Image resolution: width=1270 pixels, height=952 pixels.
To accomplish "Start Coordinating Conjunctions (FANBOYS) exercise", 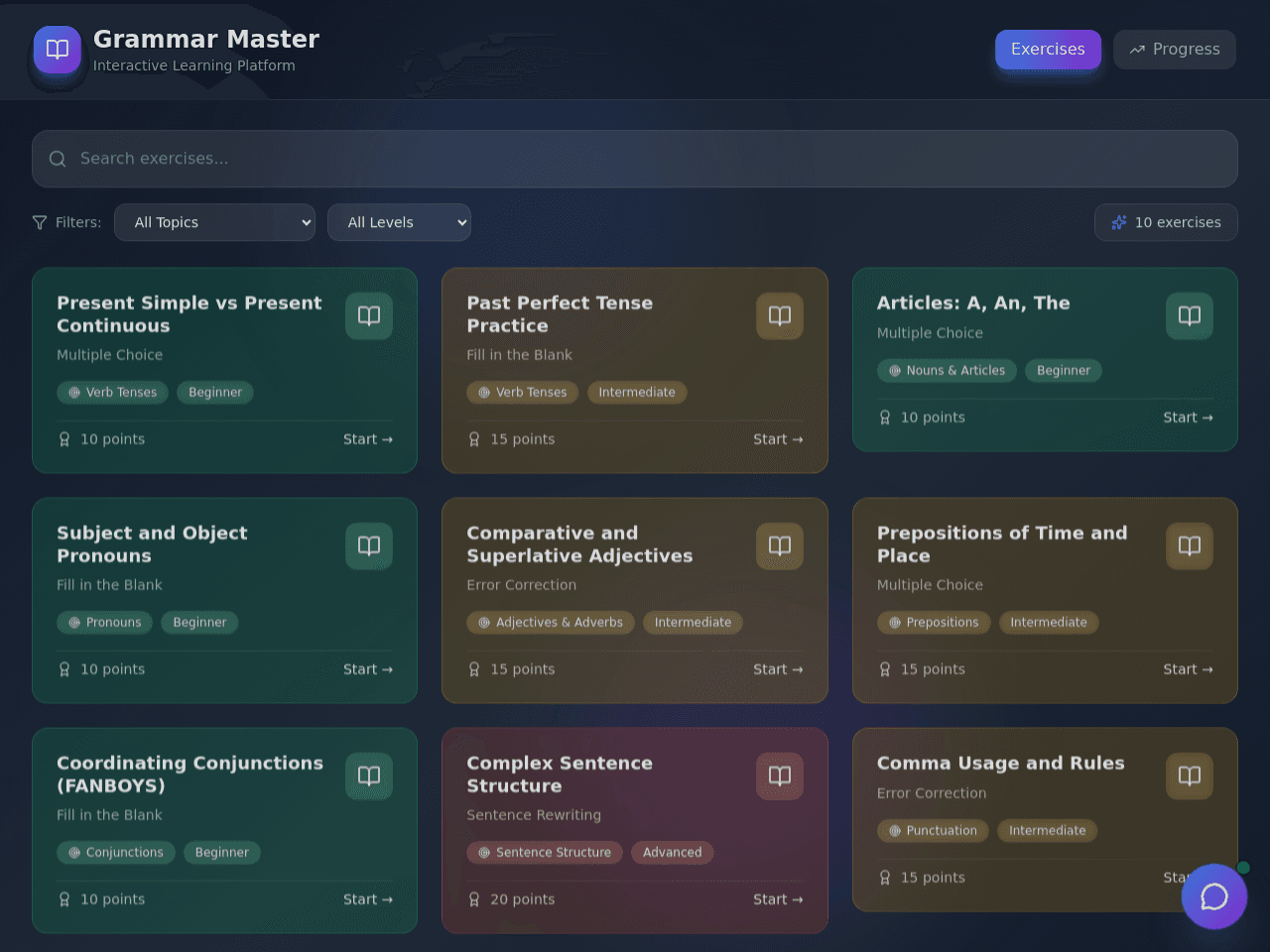I will (368, 899).
